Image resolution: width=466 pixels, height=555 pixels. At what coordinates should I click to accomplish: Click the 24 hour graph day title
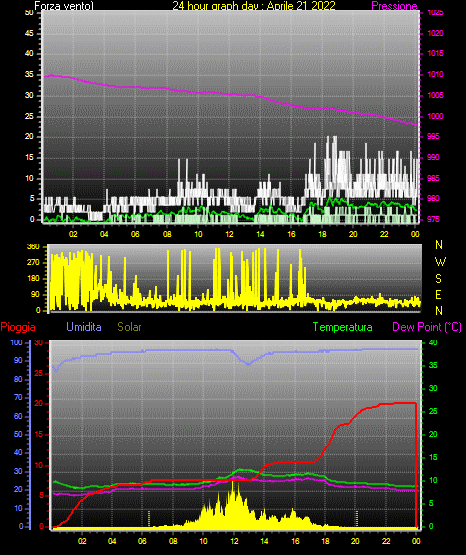tap(254, 6)
